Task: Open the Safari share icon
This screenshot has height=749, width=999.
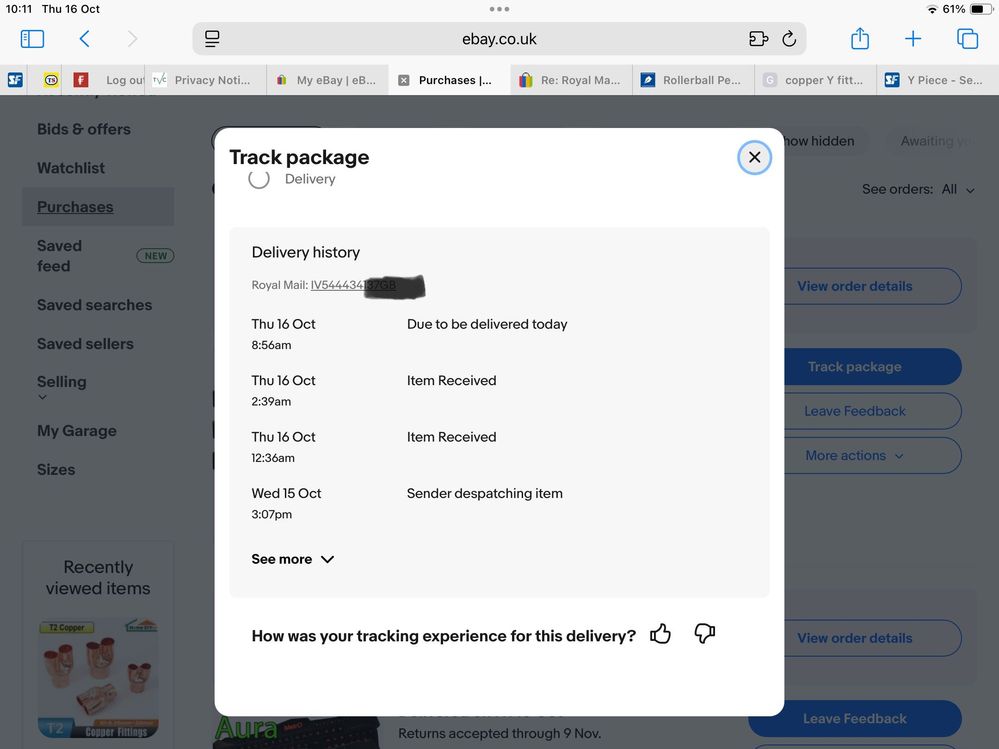Action: (859, 39)
